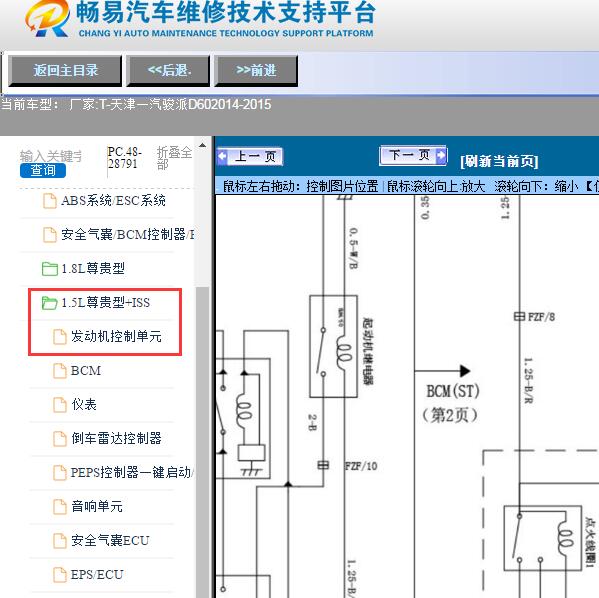Click file icon beside 安全气囊/BCM控制器
Screen dimensions: 599x598
(x=50, y=235)
